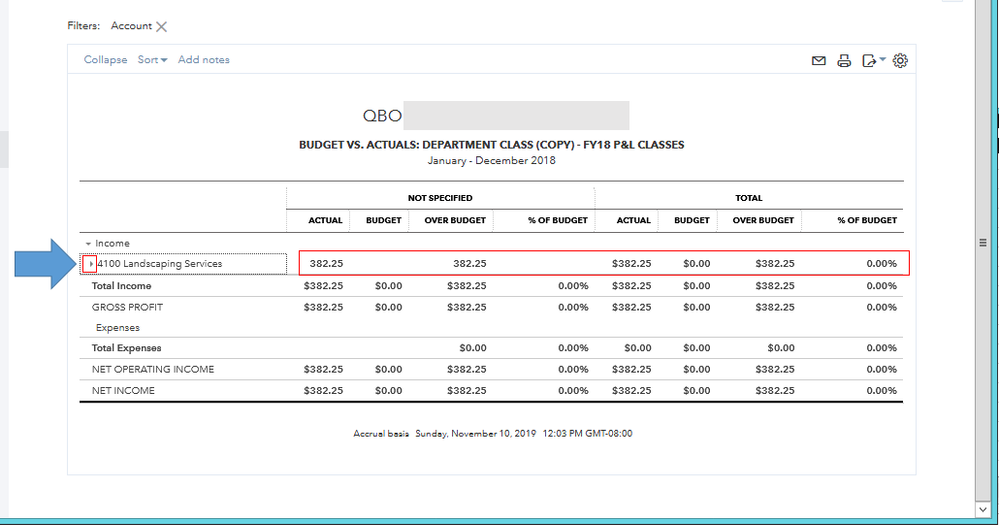999x525 pixels.
Task: Click Total Expenses row label
Action: (126, 348)
